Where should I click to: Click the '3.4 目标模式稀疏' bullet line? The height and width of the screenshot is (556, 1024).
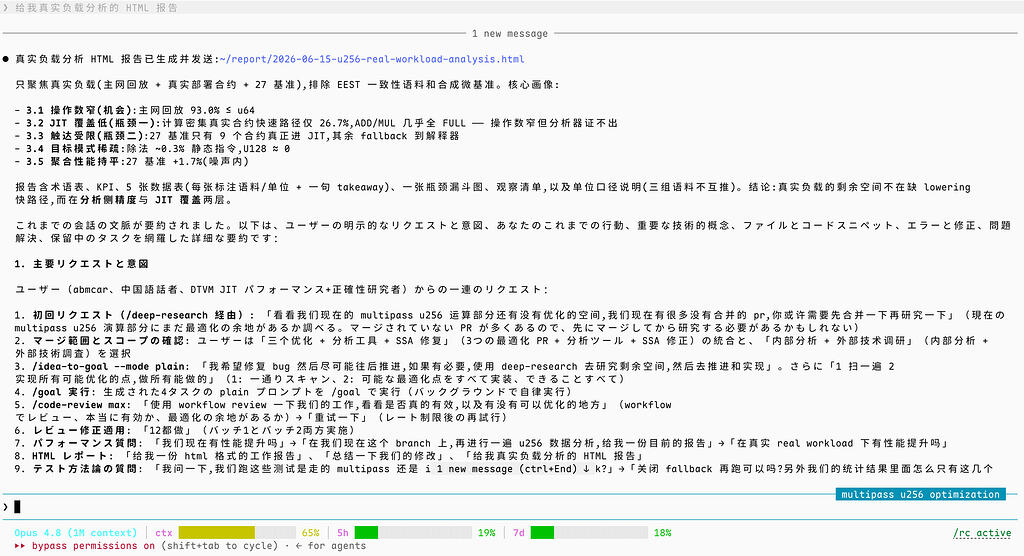(152, 148)
